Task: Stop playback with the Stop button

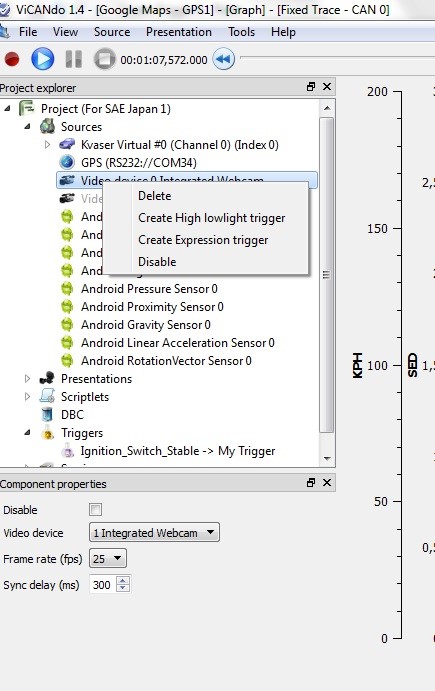Action: tap(104, 59)
